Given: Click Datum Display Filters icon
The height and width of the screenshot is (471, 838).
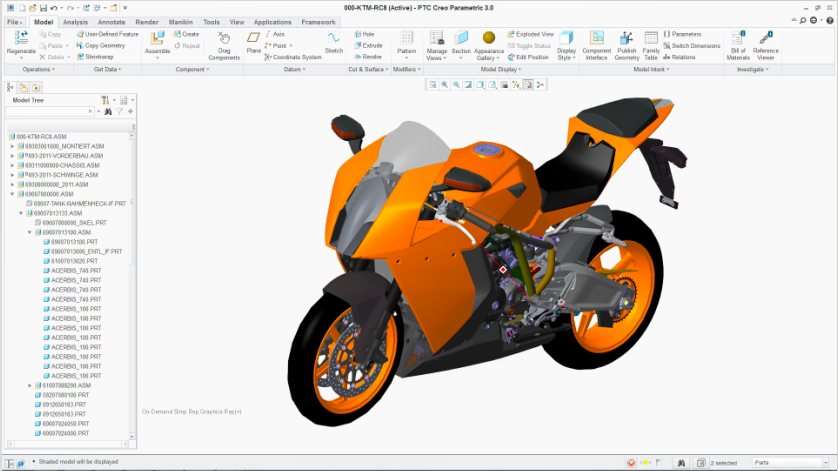Looking at the screenshot, I should 516,84.
